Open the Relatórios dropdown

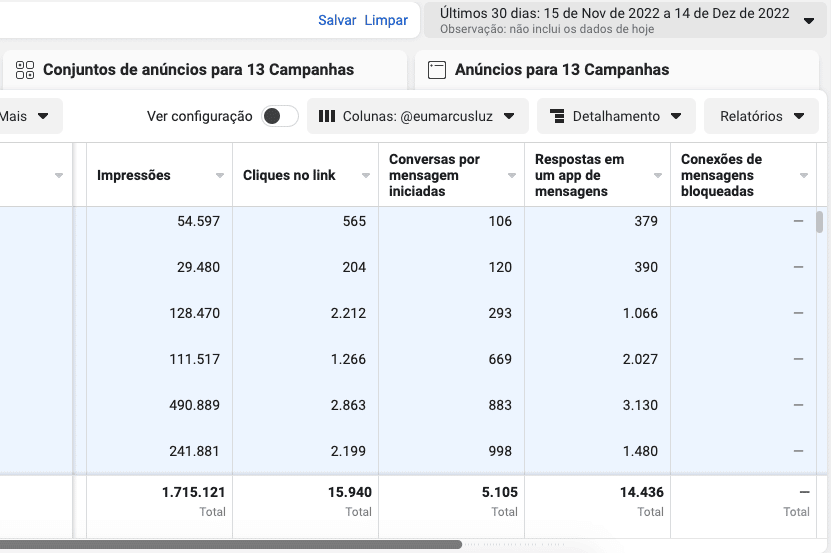click(x=762, y=116)
